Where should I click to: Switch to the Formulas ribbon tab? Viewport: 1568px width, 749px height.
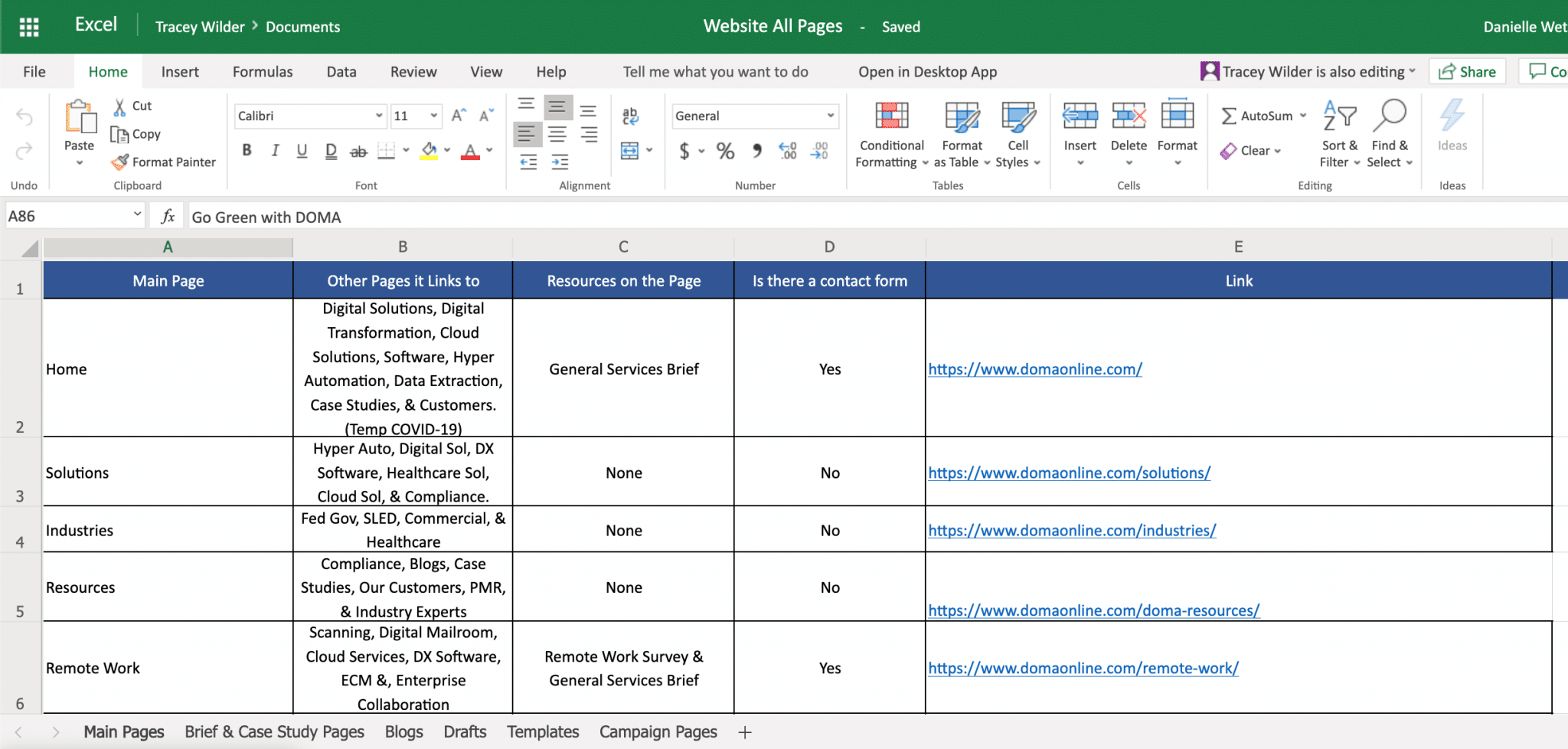[x=263, y=72]
